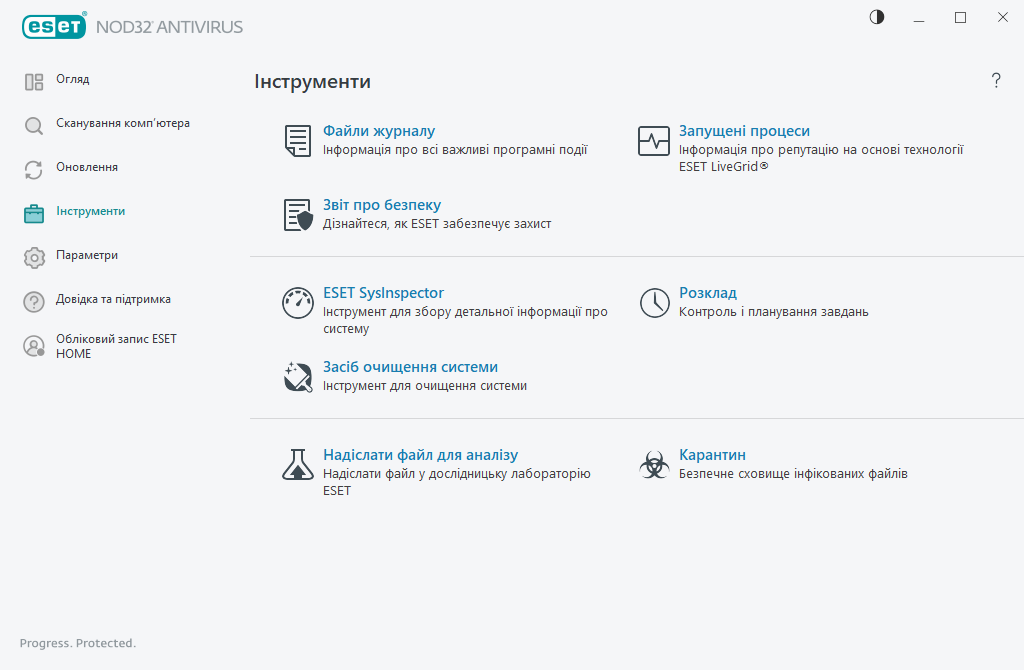Click the Log files document icon
This screenshot has width=1024, height=670.
(x=298, y=141)
